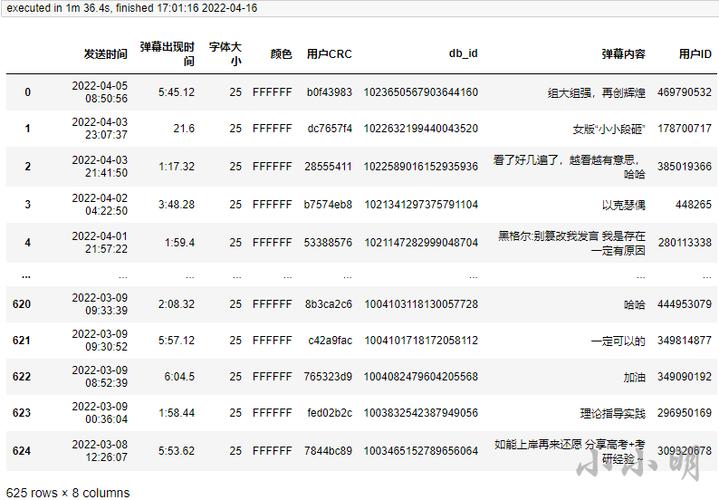Click send time 2022-03-09 09:33:39

[x=100, y=304]
